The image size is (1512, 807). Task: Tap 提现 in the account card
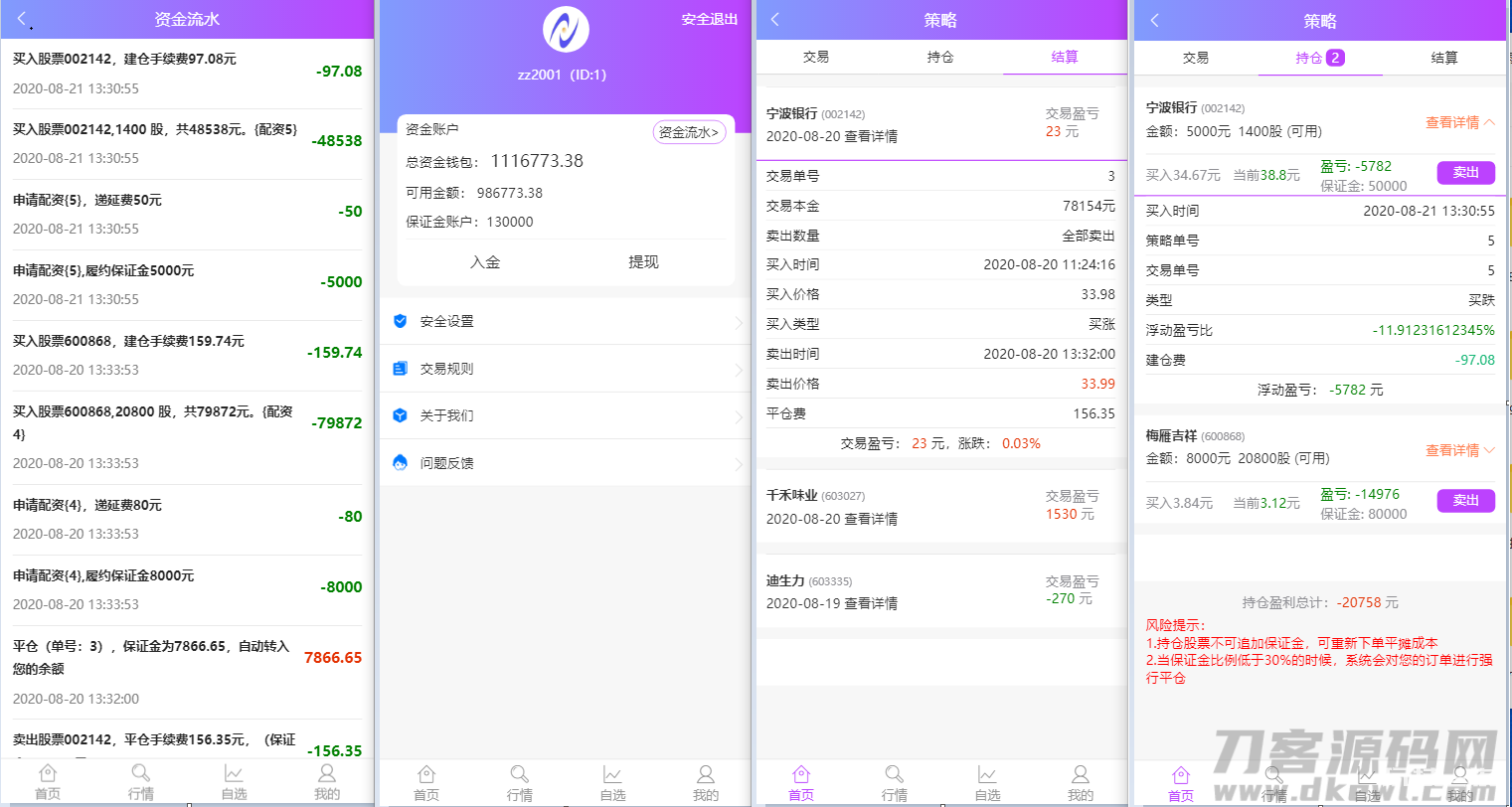point(643,262)
